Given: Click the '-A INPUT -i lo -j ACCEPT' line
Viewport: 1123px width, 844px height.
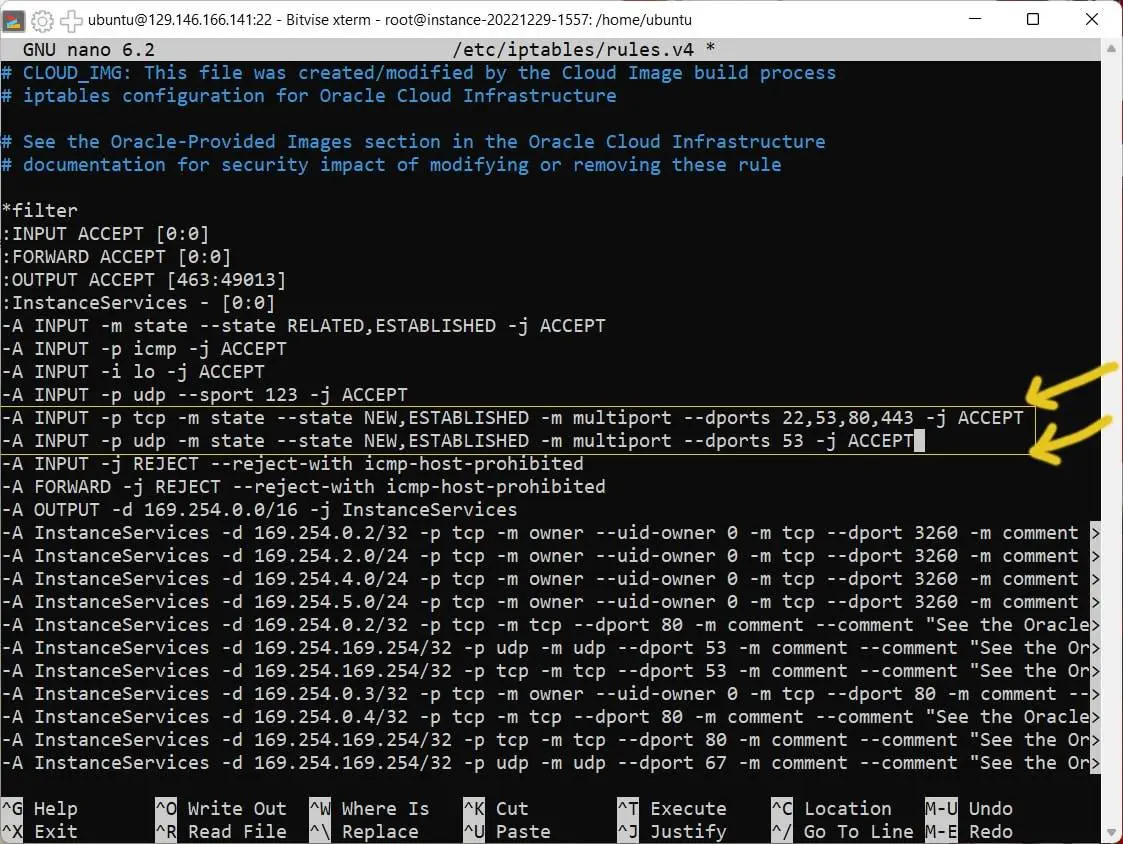Looking at the screenshot, I should 133,371.
